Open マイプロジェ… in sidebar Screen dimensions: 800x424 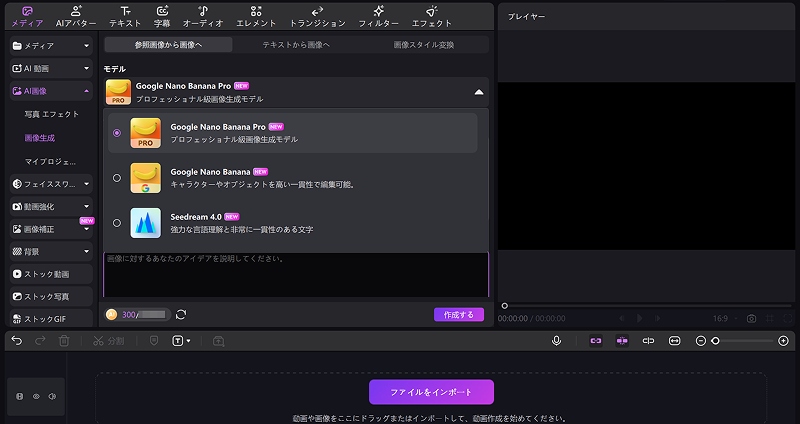[x=51, y=162]
